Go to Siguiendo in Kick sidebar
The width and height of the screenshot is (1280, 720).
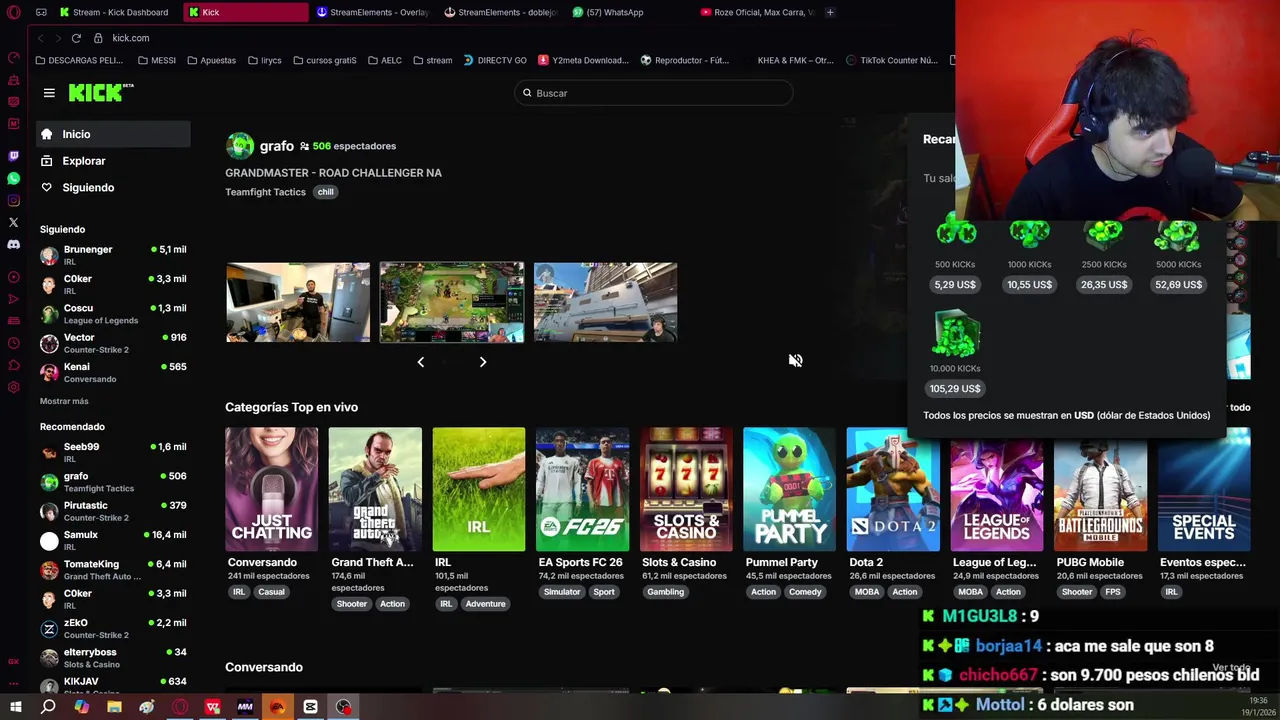click(113, 188)
